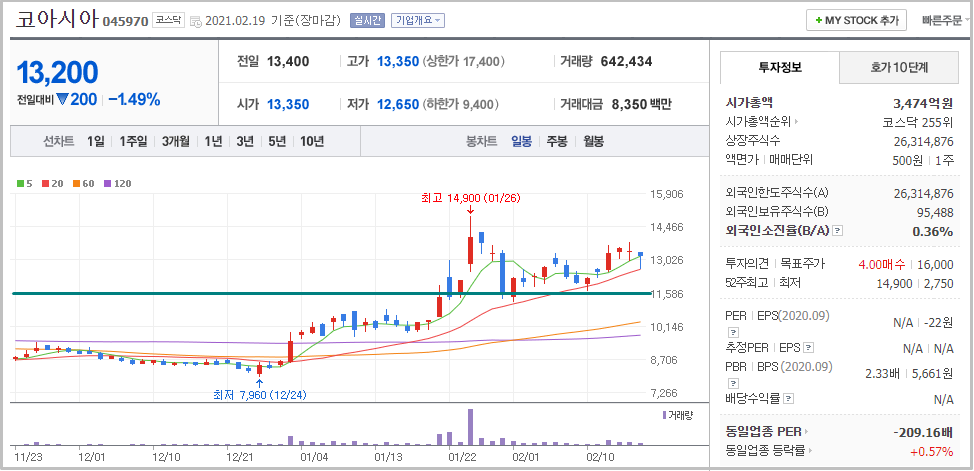The height and width of the screenshot is (471, 974).
Task: Click the tallest volume bar near 01/22
Action: point(470,427)
